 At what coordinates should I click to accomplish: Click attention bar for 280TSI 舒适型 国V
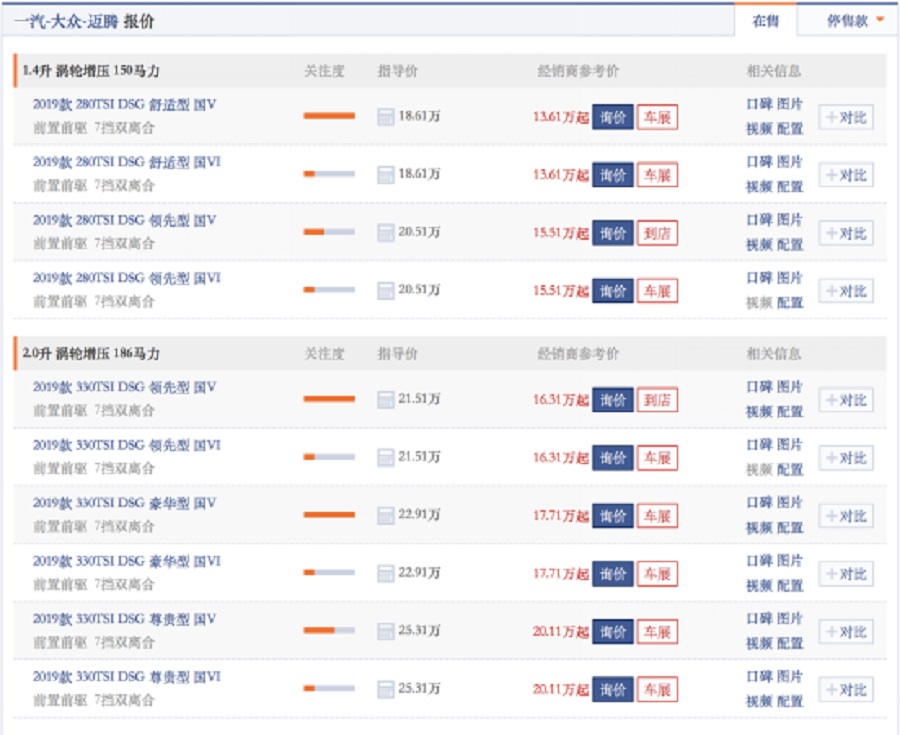pos(329,116)
